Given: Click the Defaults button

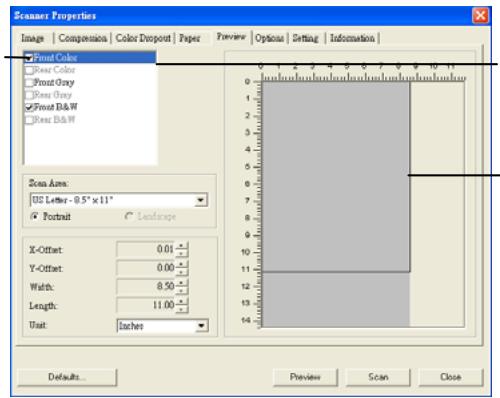Looking at the screenshot, I should point(67,377).
